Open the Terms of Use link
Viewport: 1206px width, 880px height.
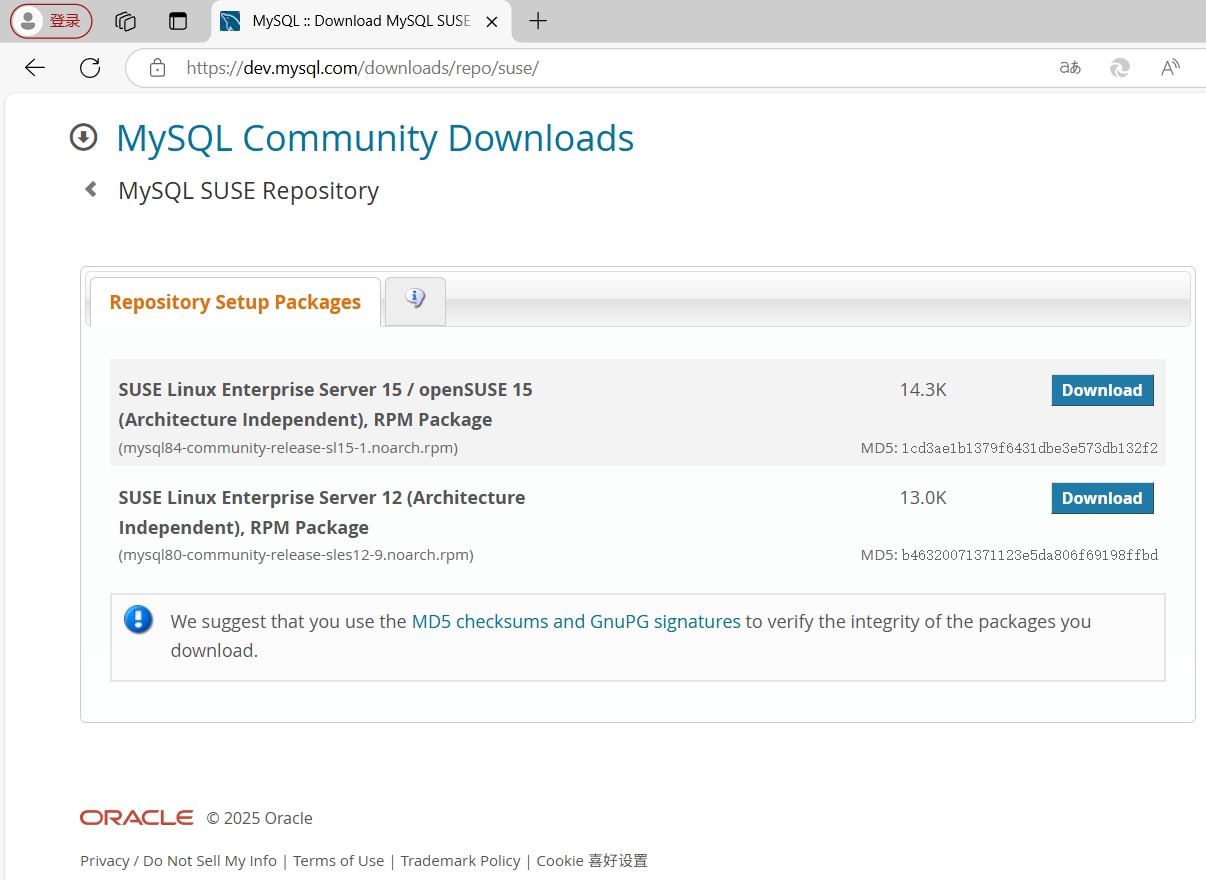338,861
